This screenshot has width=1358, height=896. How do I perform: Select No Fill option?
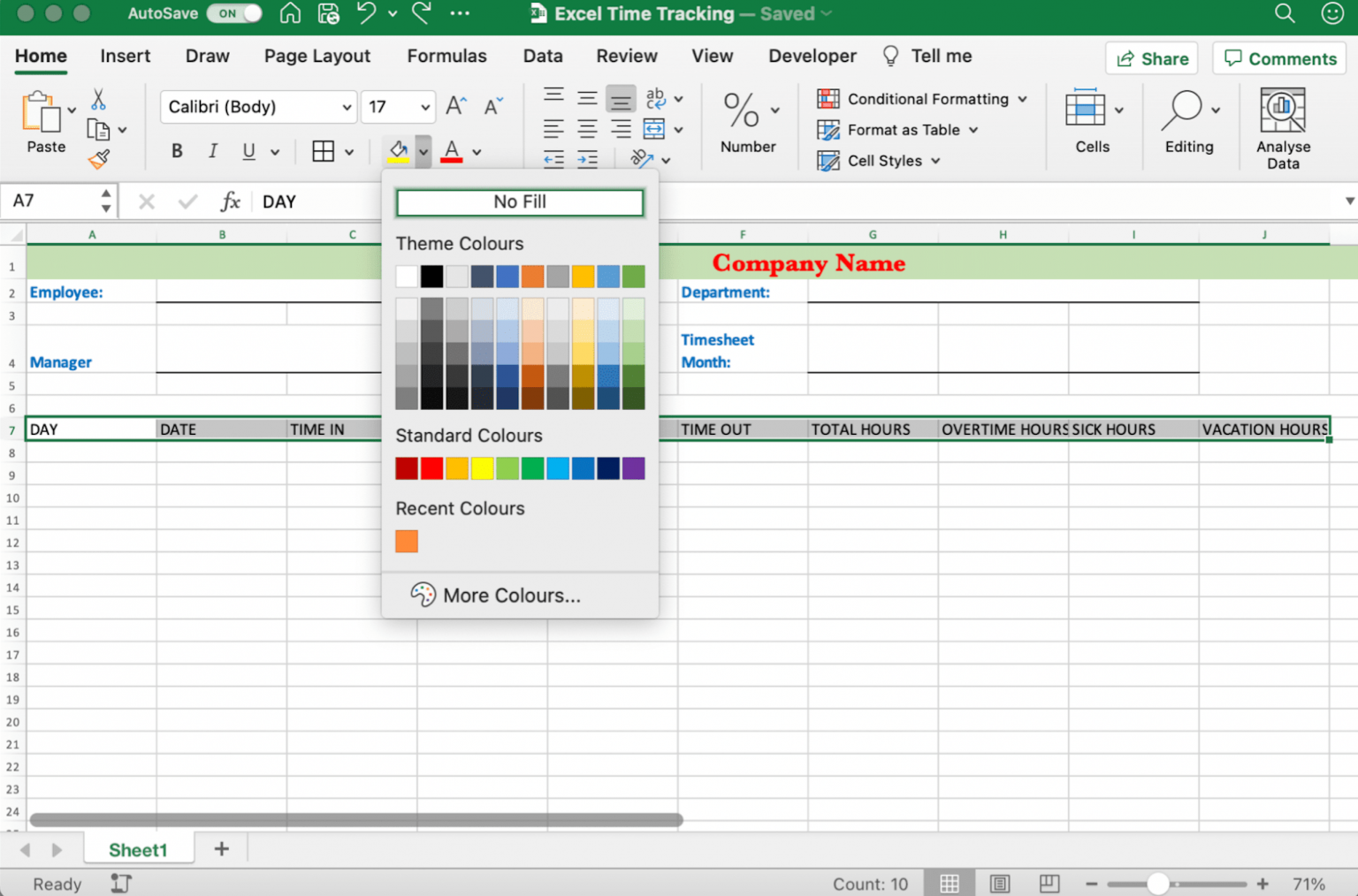pyautogui.click(x=520, y=201)
